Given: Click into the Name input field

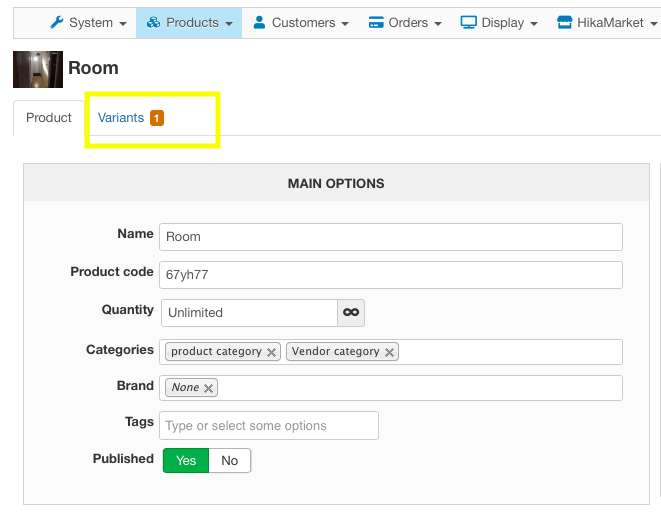Looking at the screenshot, I should pos(390,237).
